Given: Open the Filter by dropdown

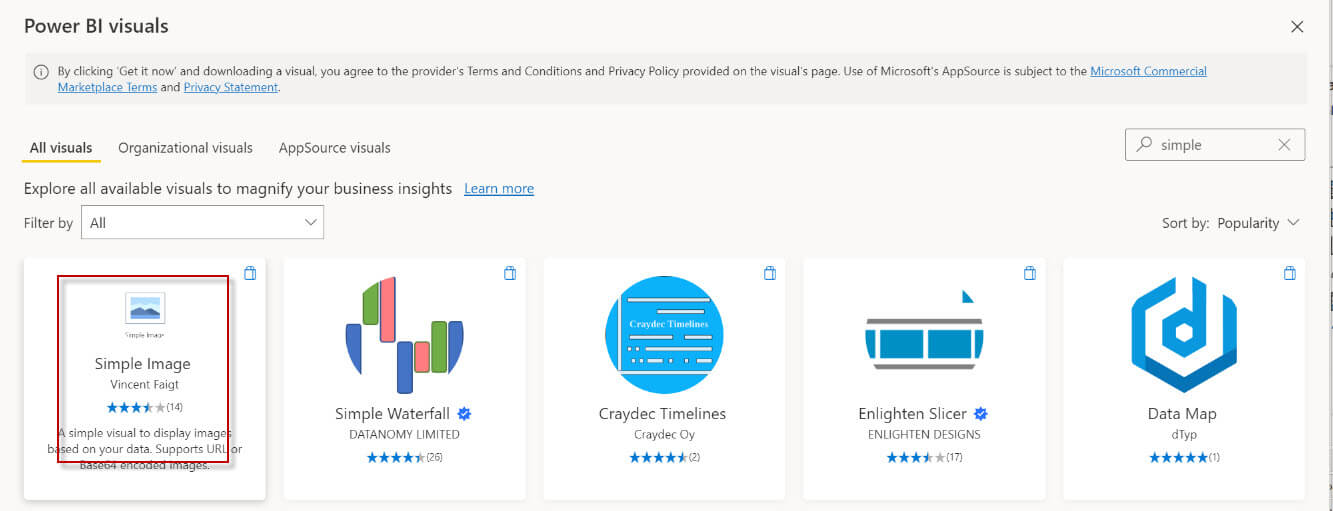Looking at the screenshot, I should 202,223.
